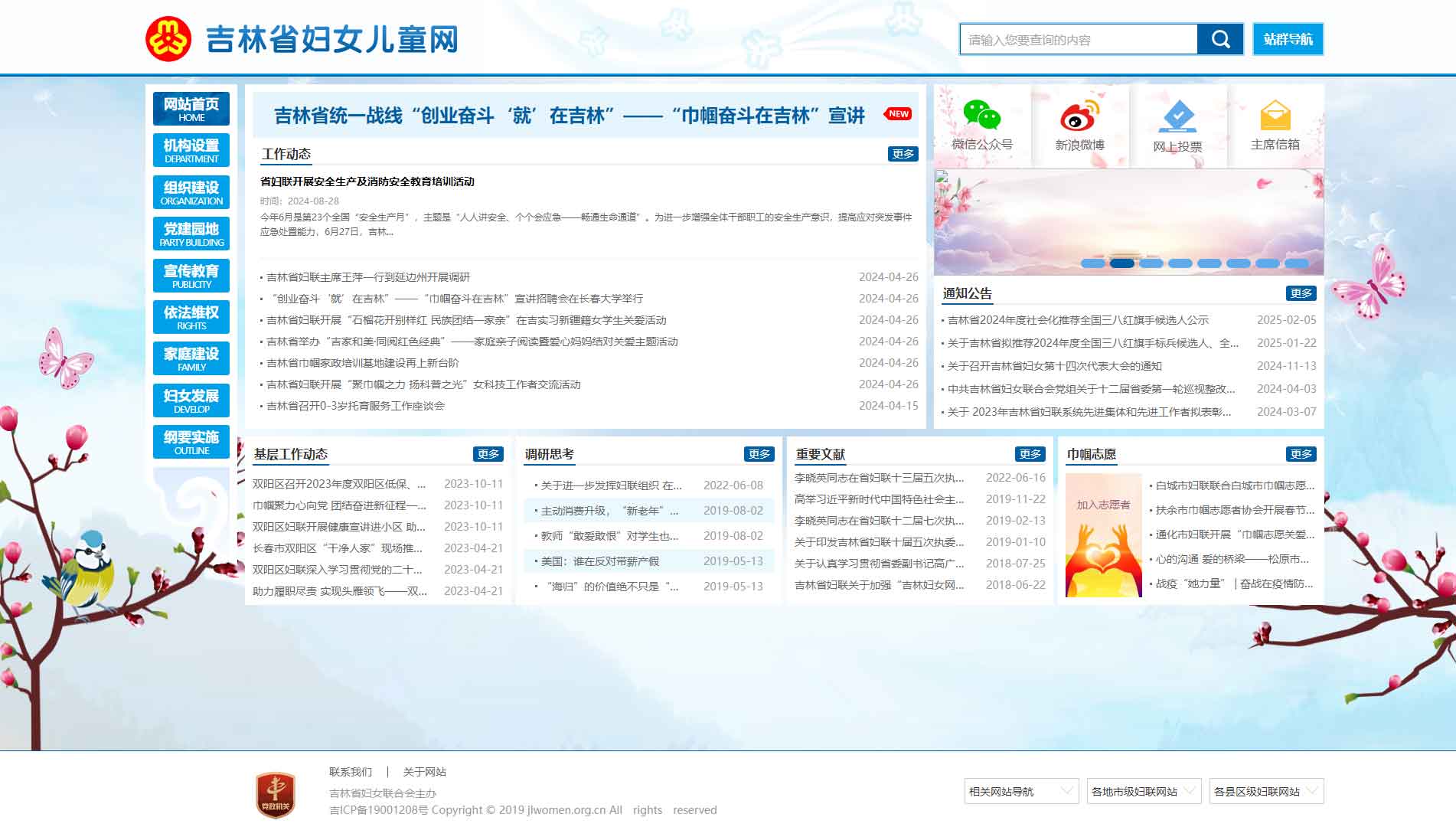Open 宣传教育 PUBLICITY in the sidebar menu
This screenshot has height=827, width=1456.
click(191, 276)
